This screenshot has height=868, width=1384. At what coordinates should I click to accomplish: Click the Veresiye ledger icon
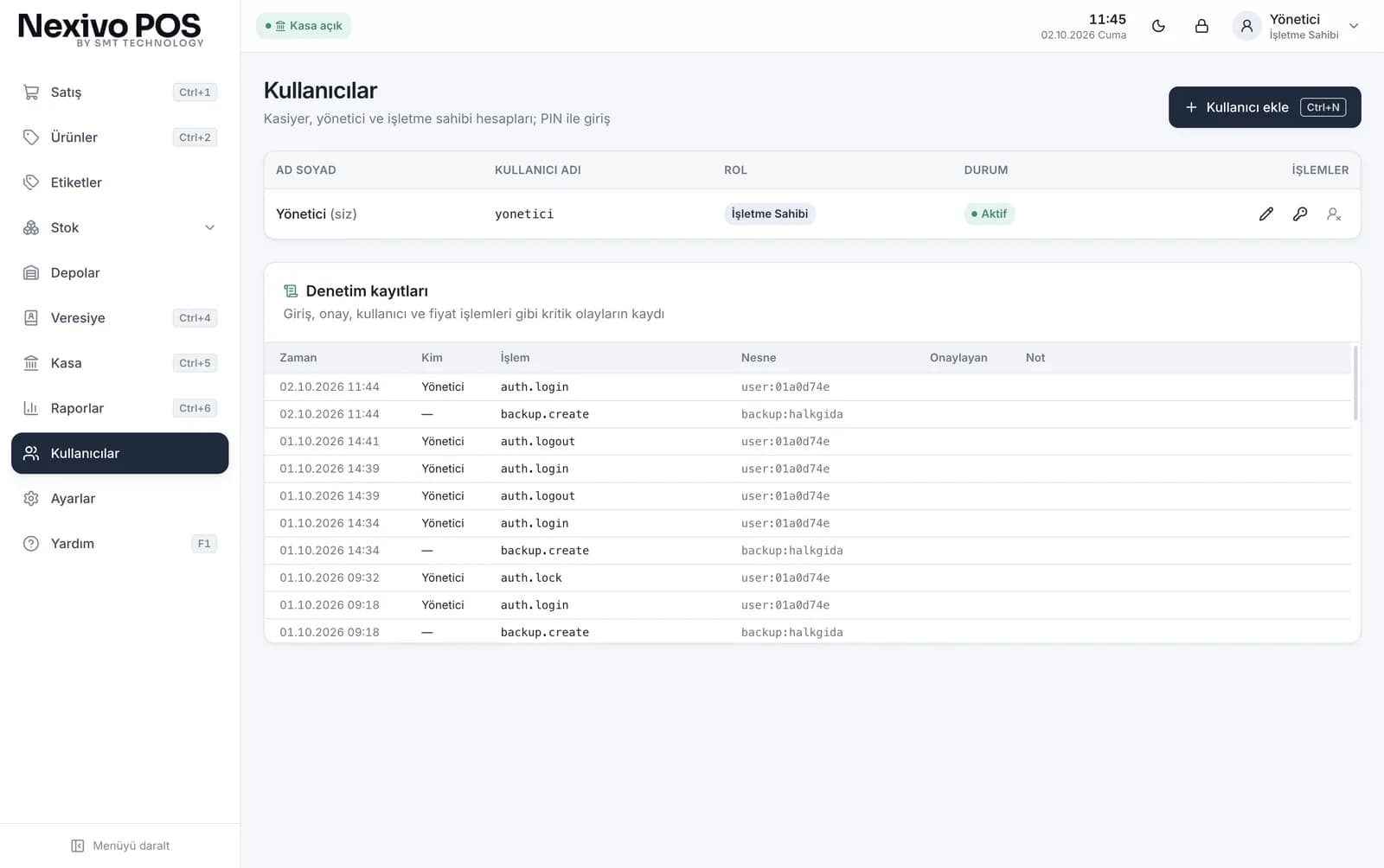coord(31,317)
